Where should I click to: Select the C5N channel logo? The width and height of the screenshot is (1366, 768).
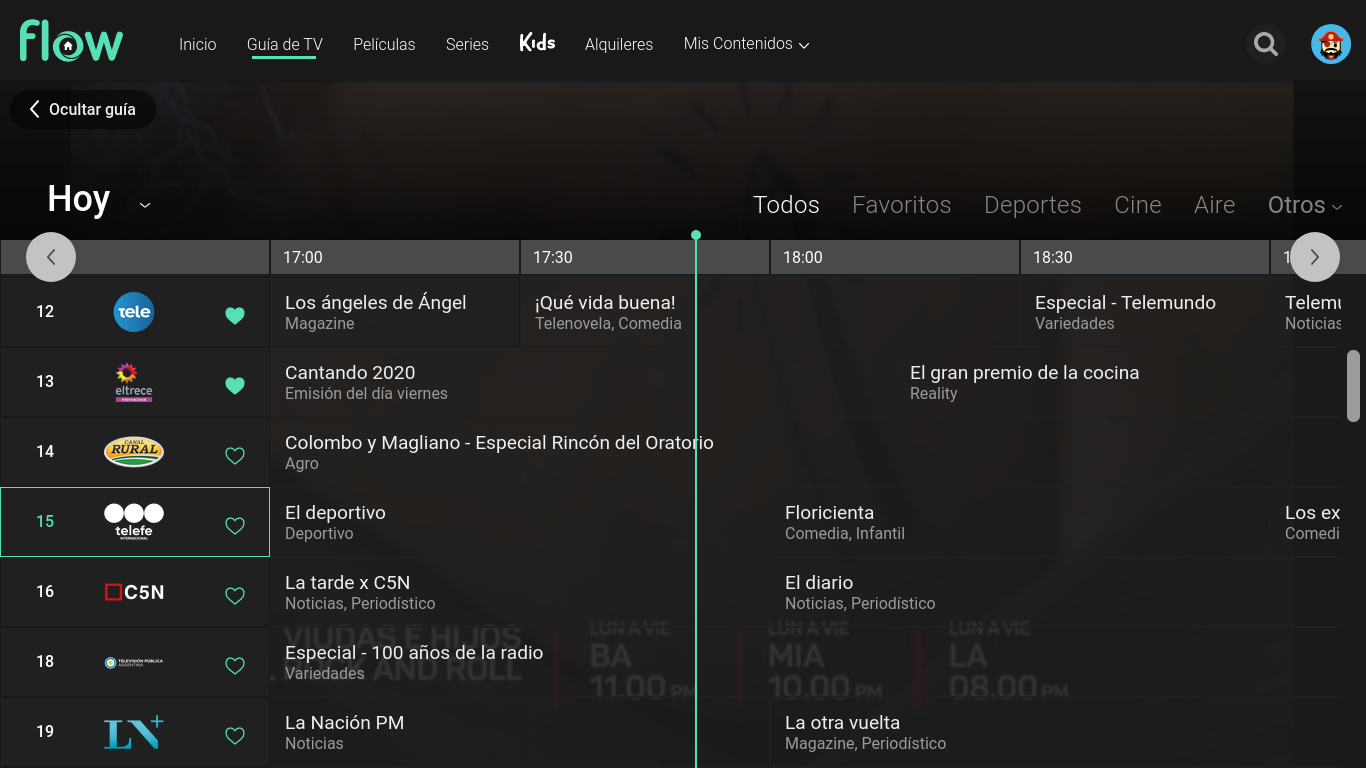click(134, 592)
